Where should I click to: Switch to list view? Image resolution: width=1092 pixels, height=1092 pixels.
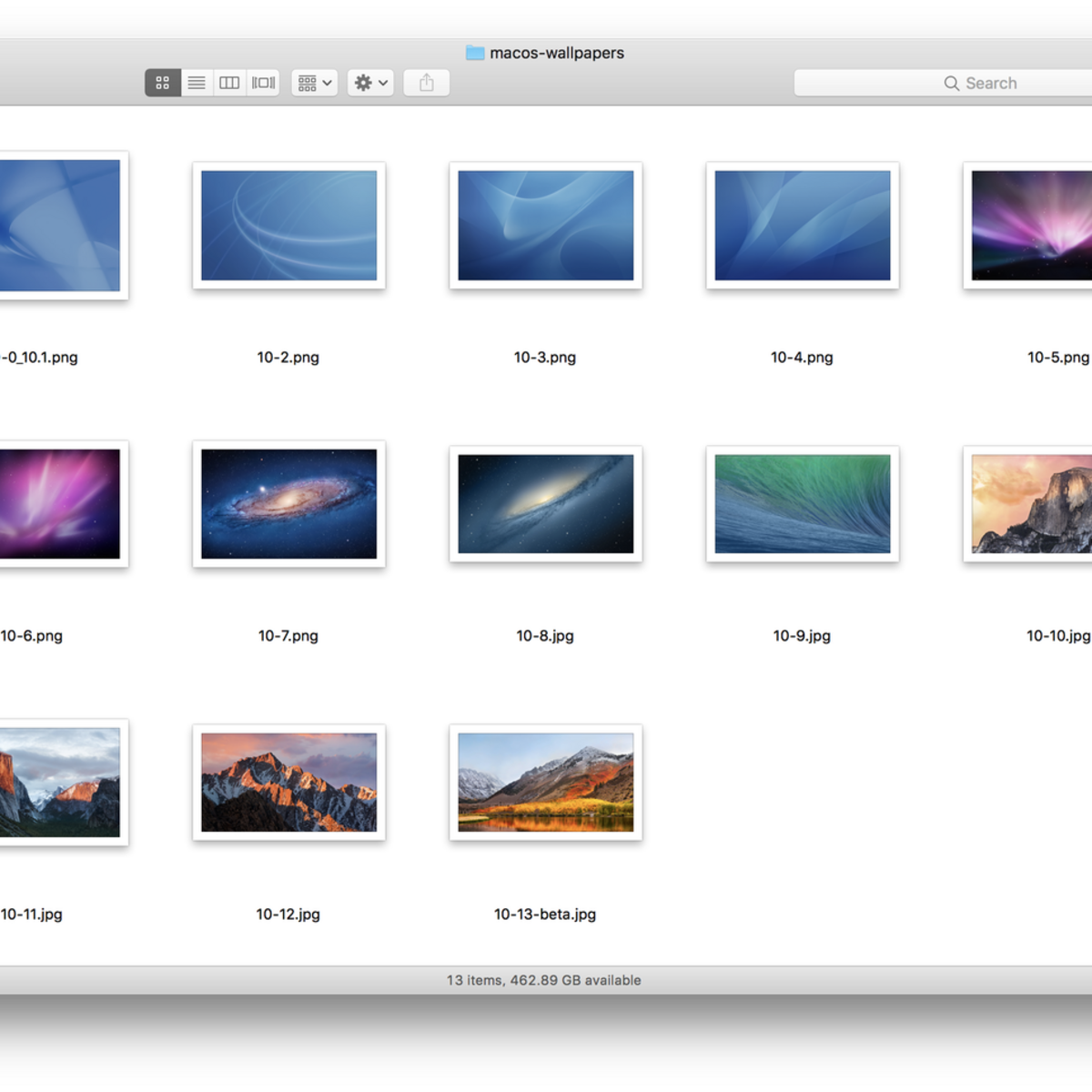pos(196,83)
